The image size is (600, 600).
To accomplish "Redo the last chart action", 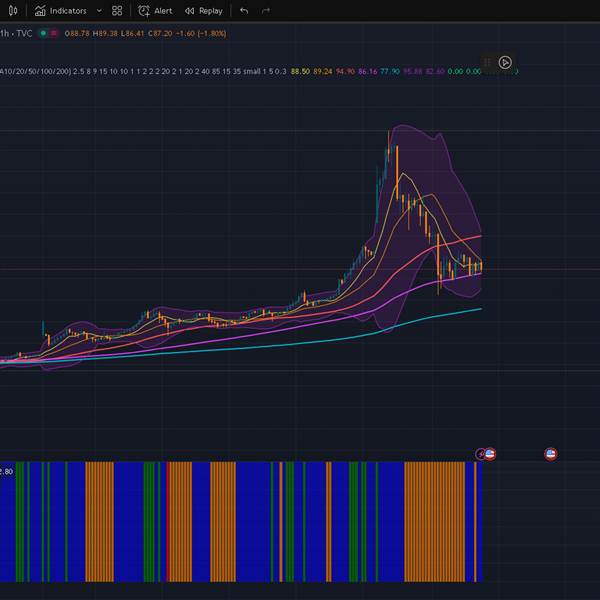I will pos(266,11).
